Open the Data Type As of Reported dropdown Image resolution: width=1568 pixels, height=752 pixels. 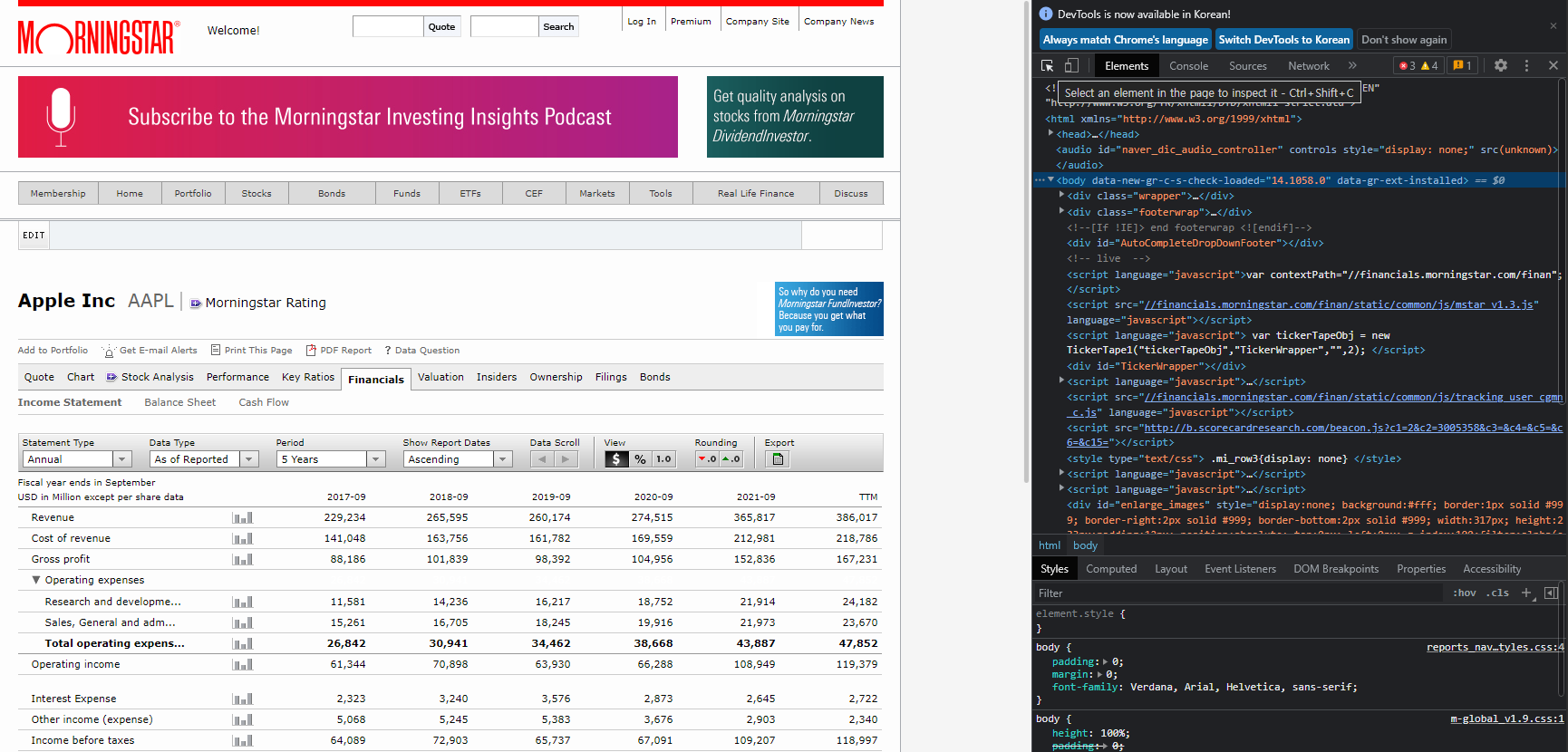pos(204,459)
